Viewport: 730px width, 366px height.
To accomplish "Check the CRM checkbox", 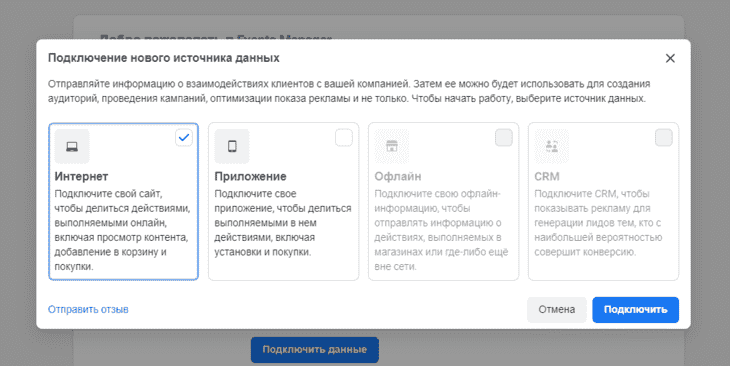I will 664,138.
